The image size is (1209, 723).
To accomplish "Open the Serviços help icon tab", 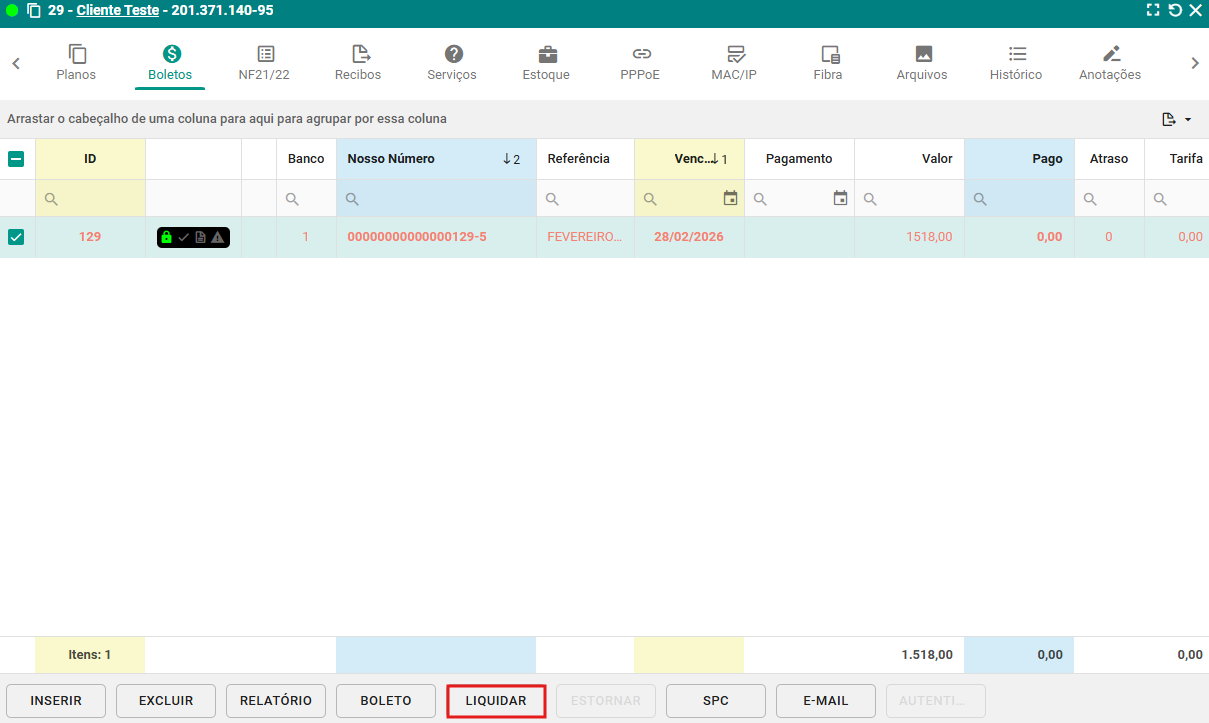I will [453, 55].
